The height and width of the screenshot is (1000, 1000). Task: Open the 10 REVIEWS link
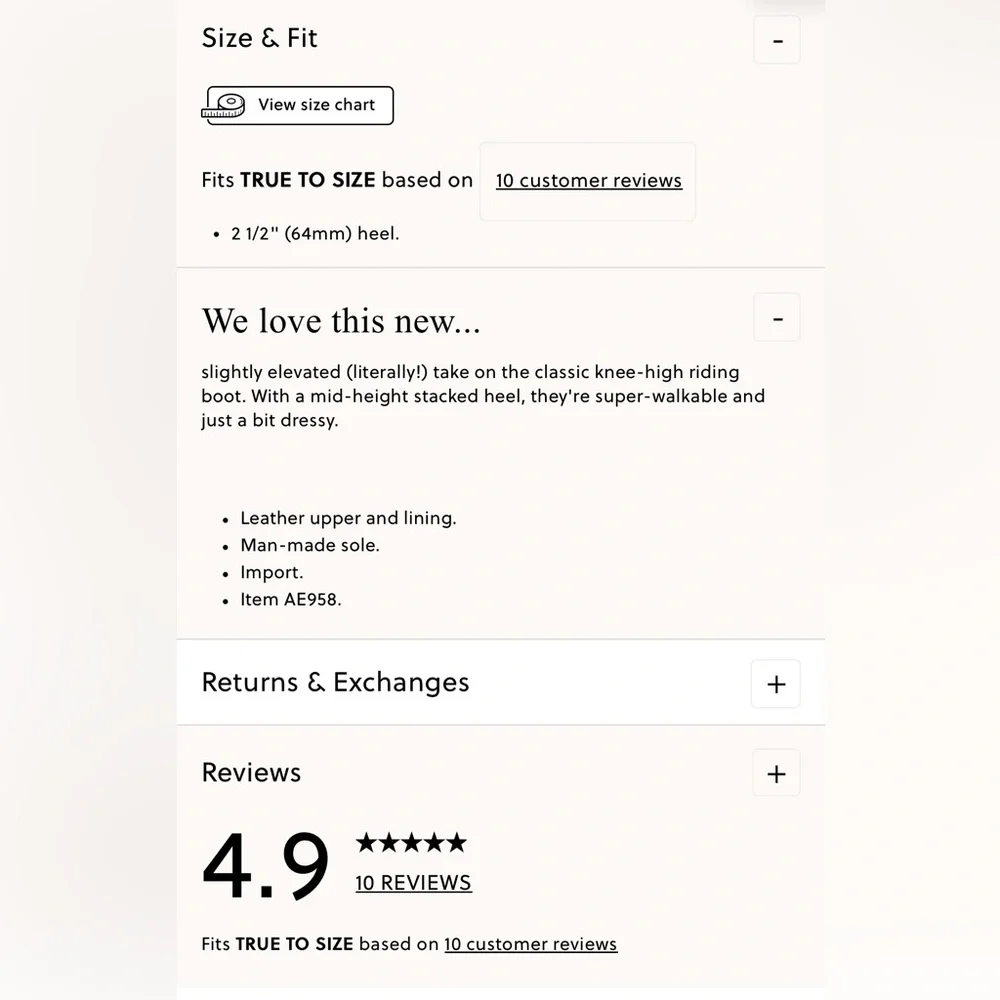point(413,883)
